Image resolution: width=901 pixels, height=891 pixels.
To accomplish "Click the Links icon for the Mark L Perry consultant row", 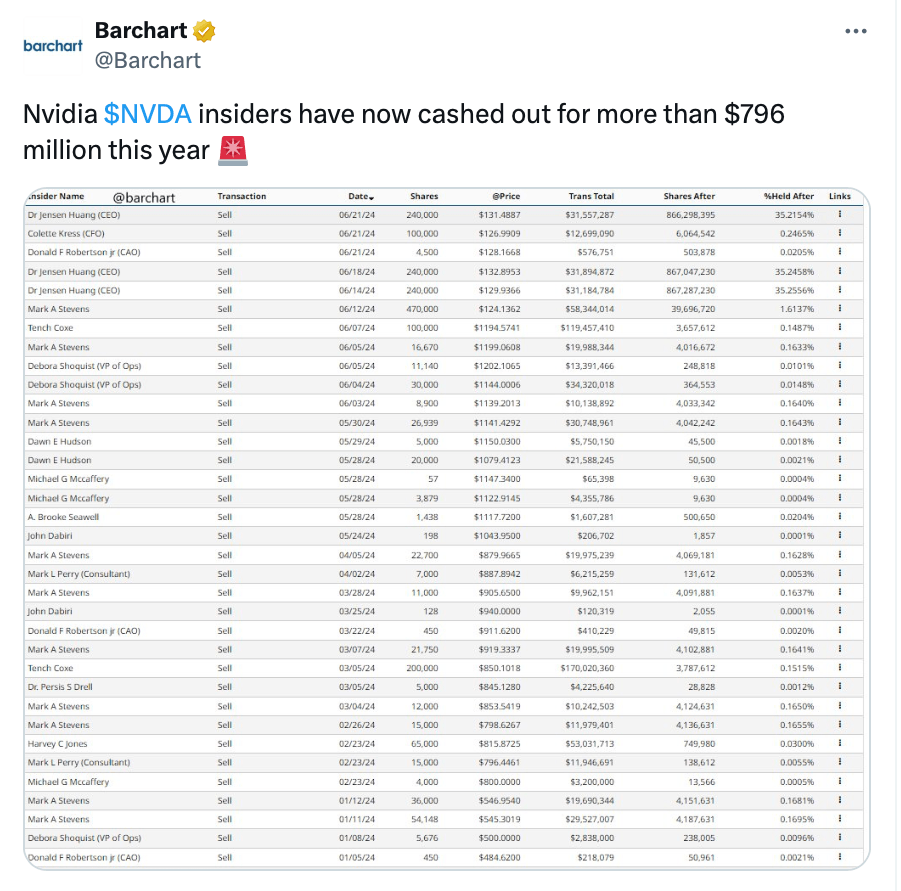I will coord(841,574).
